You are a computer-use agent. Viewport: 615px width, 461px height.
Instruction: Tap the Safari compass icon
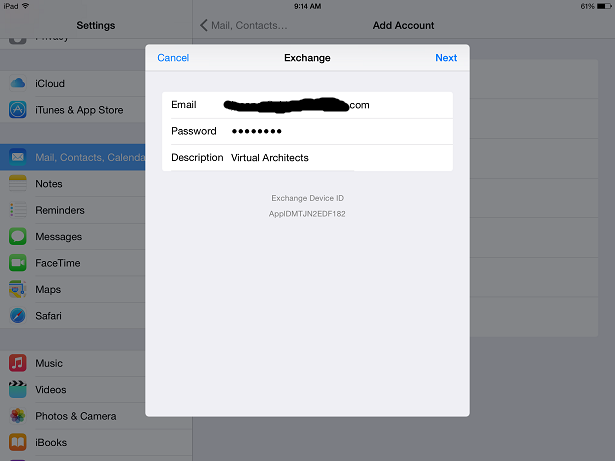click(x=18, y=315)
